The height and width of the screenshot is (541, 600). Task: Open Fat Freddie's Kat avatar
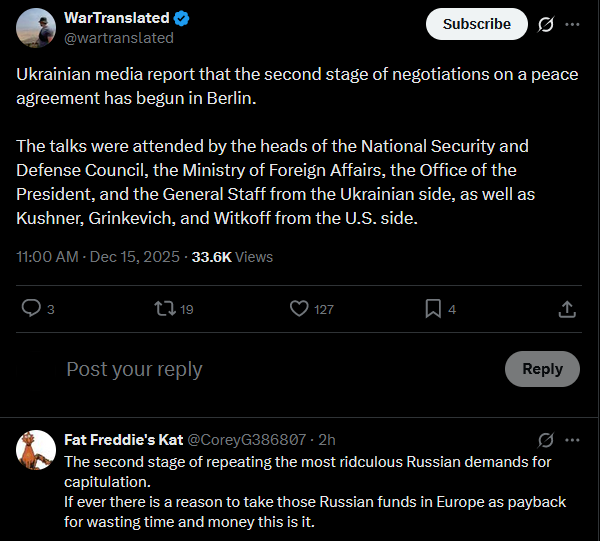point(36,451)
